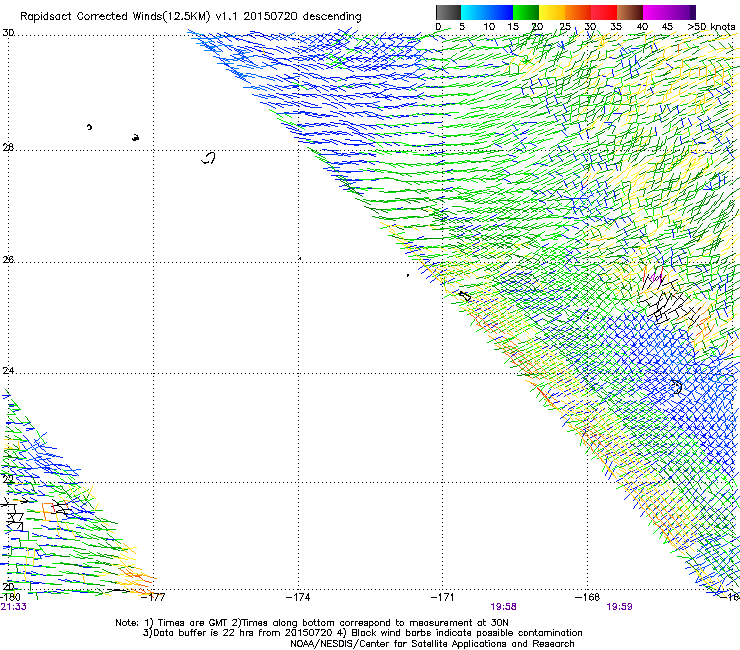Click the longitude label '-168'
This screenshot has height=650, width=740.
(587, 597)
